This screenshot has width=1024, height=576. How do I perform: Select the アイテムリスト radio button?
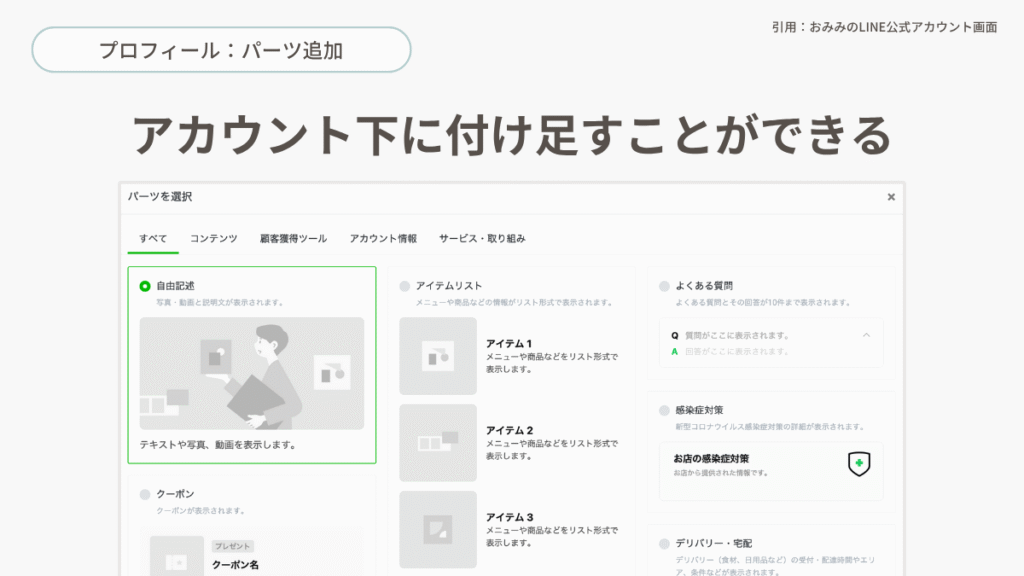(404, 286)
